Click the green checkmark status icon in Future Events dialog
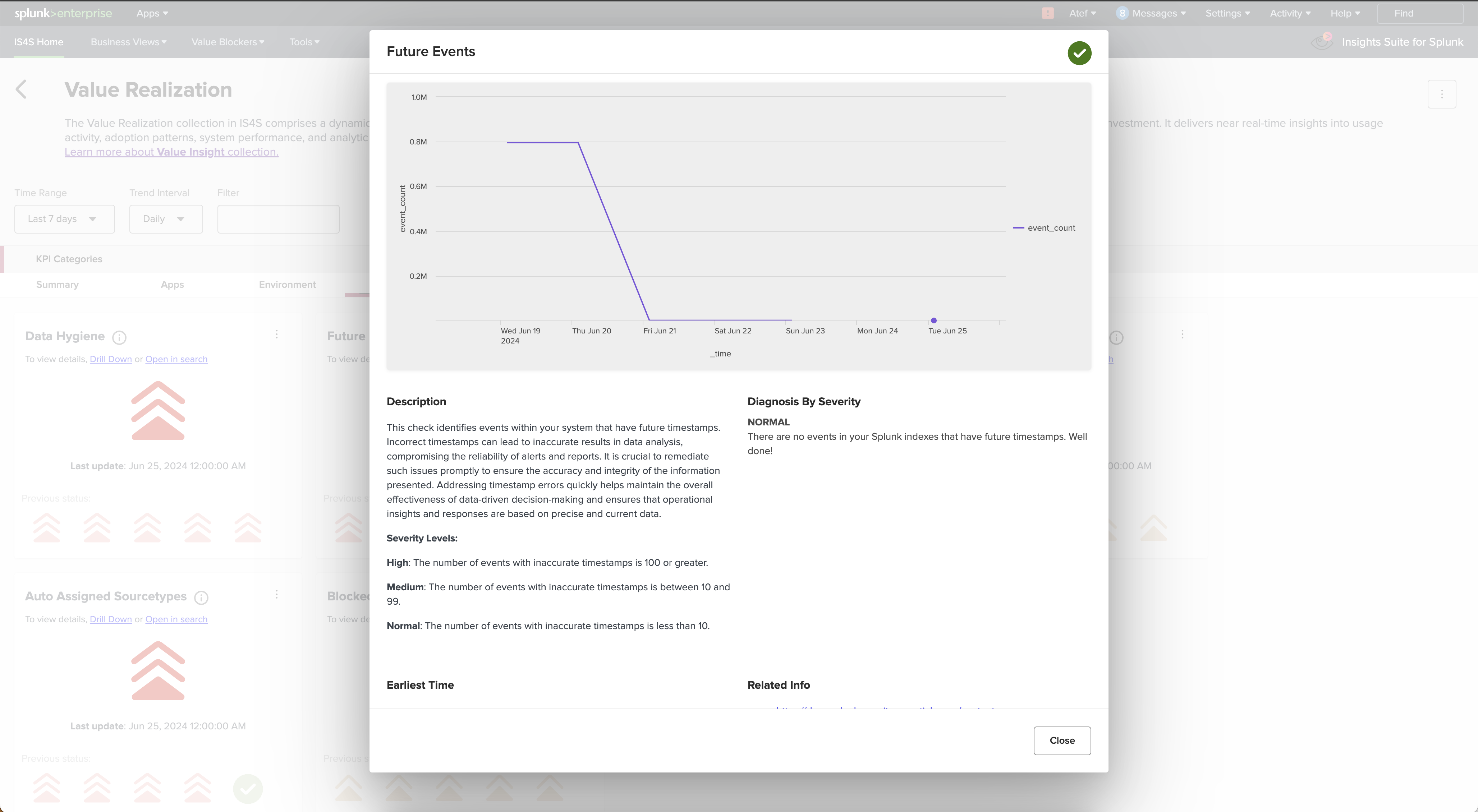 [1079, 53]
